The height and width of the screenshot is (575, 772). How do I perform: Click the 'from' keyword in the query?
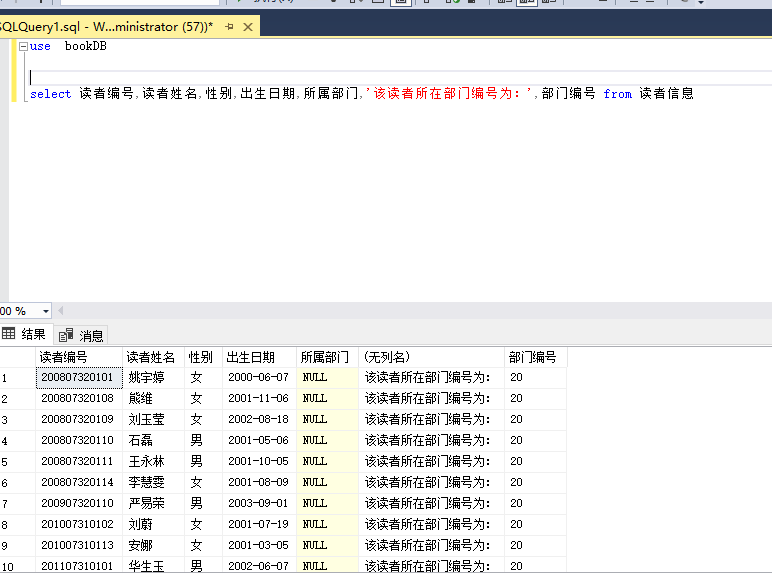tap(617, 94)
